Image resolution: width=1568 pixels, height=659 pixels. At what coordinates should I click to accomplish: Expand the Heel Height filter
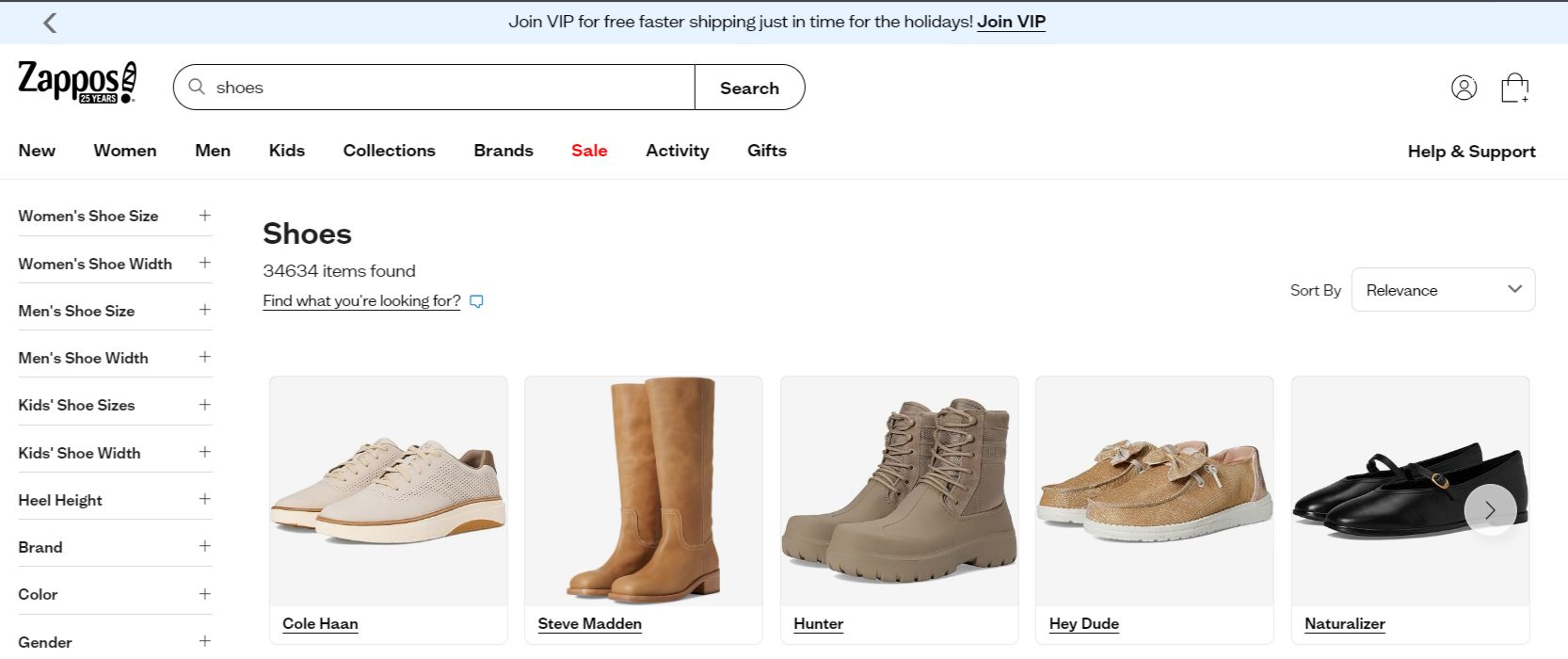click(115, 500)
